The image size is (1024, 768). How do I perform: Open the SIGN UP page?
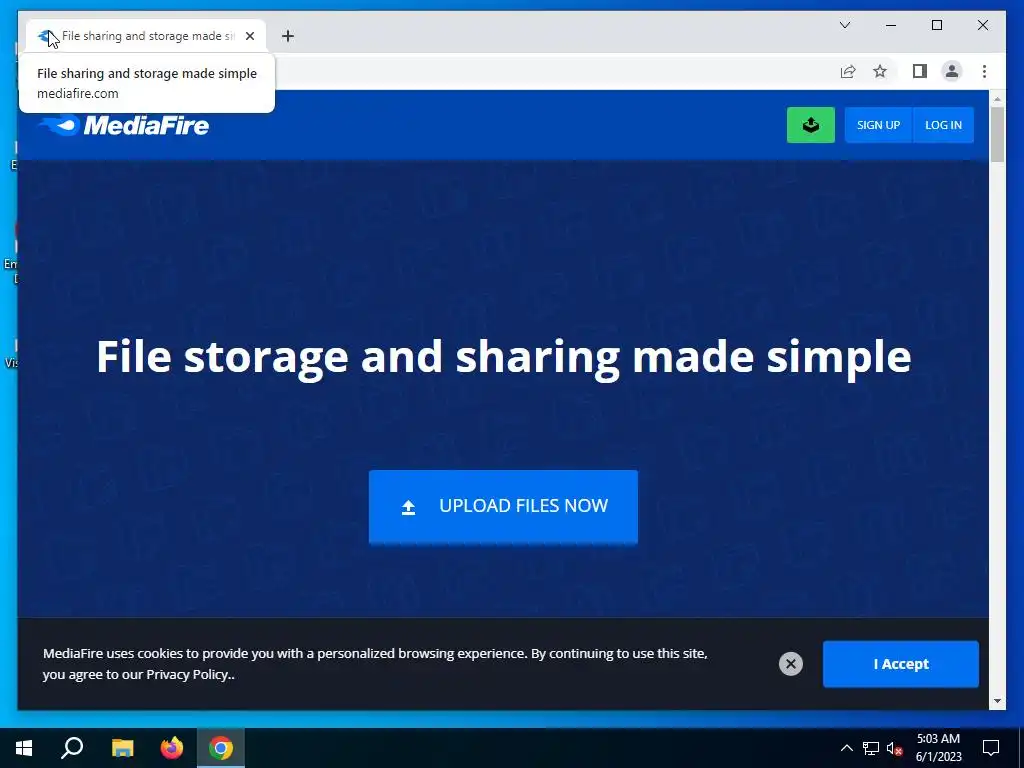pos(878,125)
